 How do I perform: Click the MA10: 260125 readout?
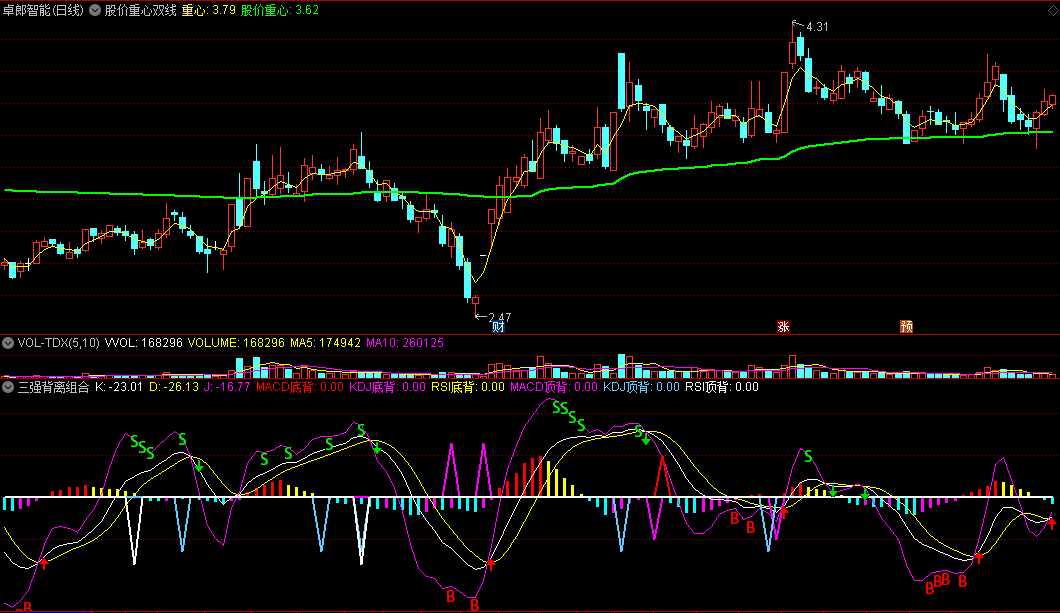[x=405, y=343]
